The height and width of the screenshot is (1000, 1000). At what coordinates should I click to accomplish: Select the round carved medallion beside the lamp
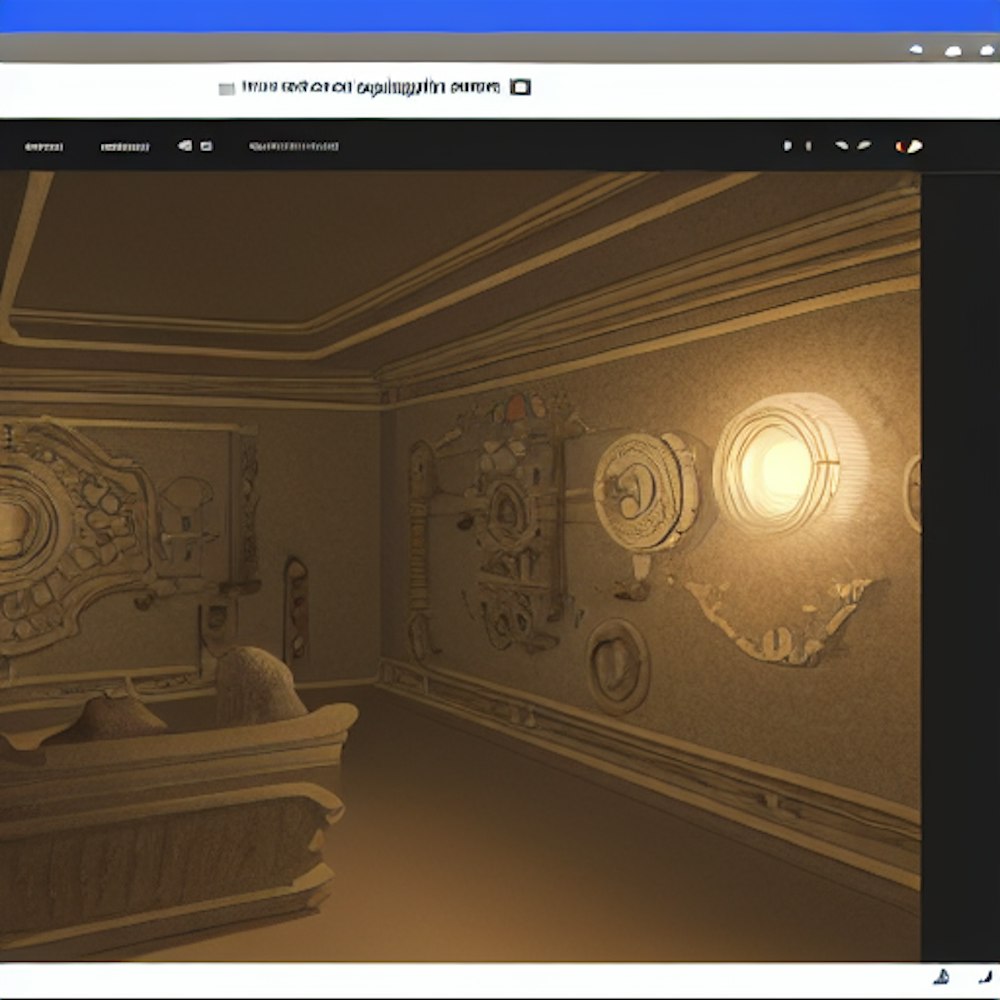(x=644, y=492)
